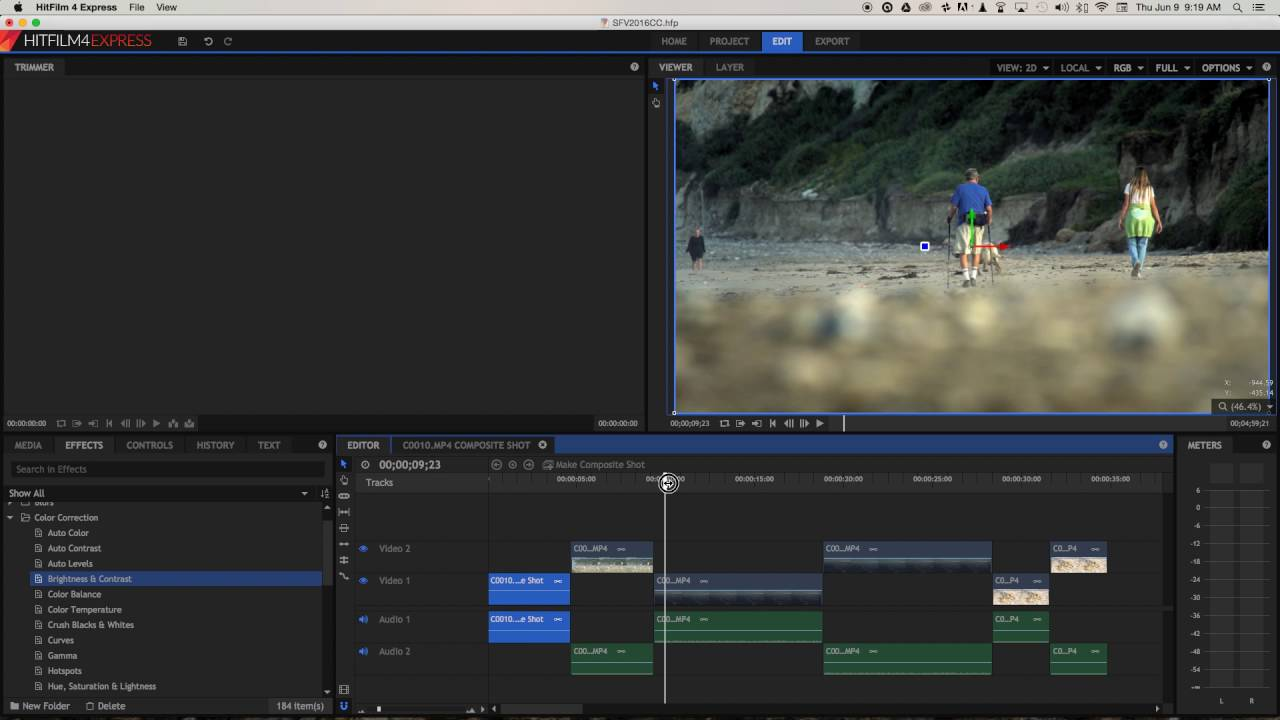Mute the Audio 1 track speaker icon

tap(363, 619)
